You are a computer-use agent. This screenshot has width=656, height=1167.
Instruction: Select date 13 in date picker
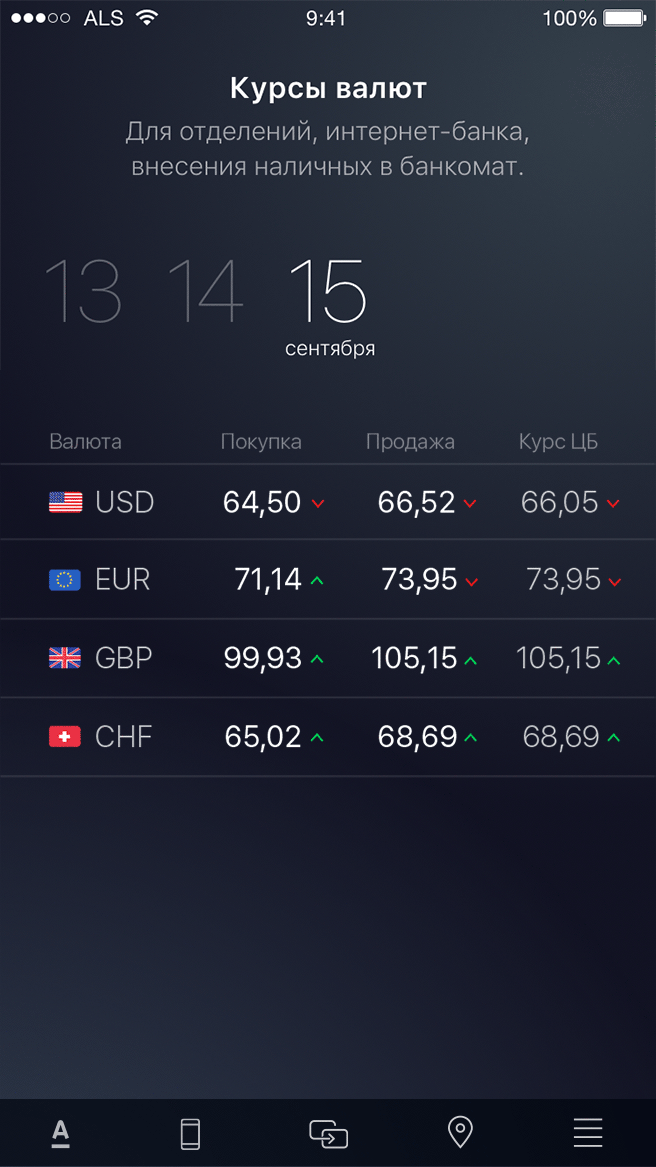click(x=83, y=291)
